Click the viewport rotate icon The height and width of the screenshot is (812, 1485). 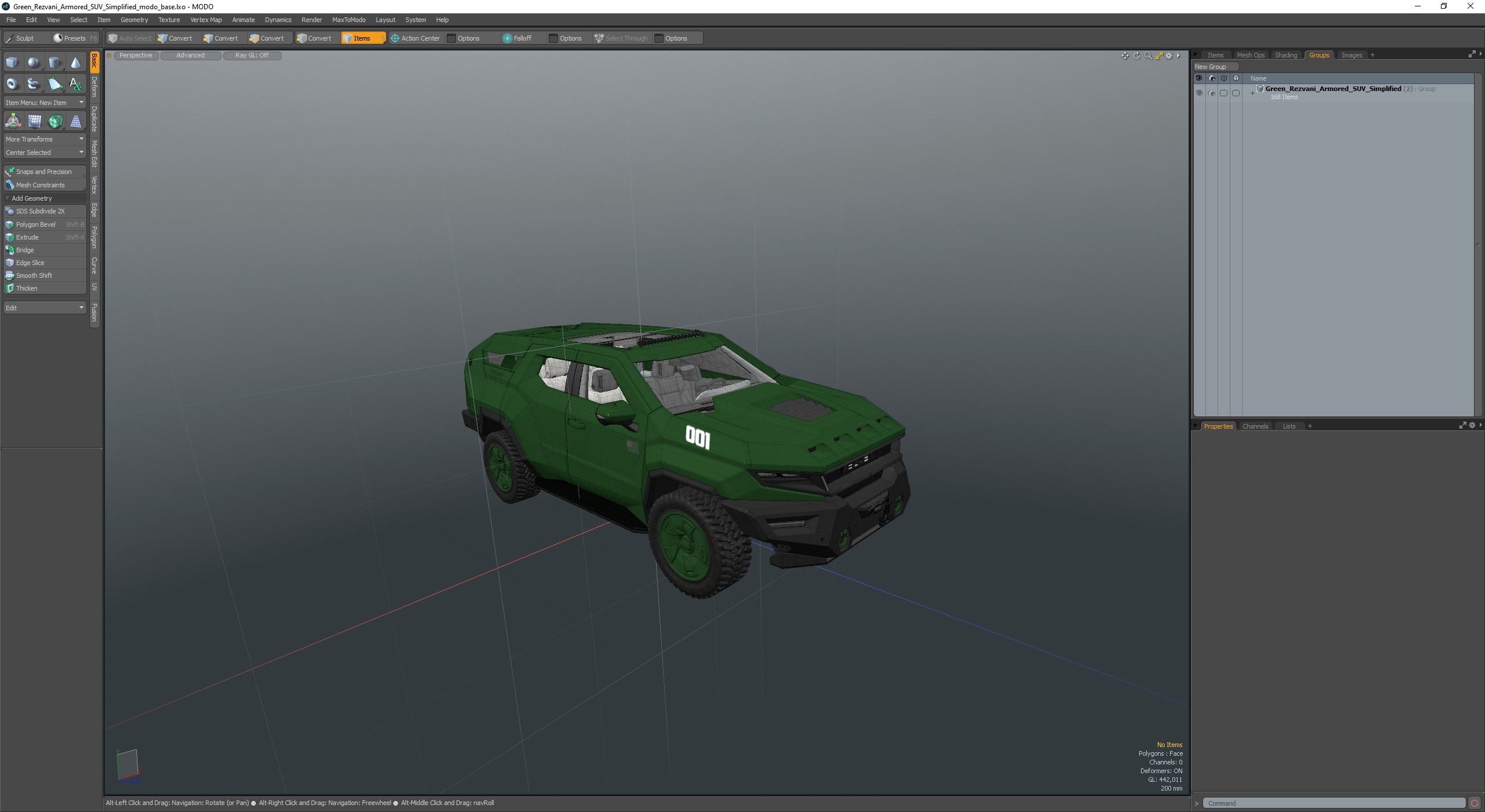coord(1136,56)
